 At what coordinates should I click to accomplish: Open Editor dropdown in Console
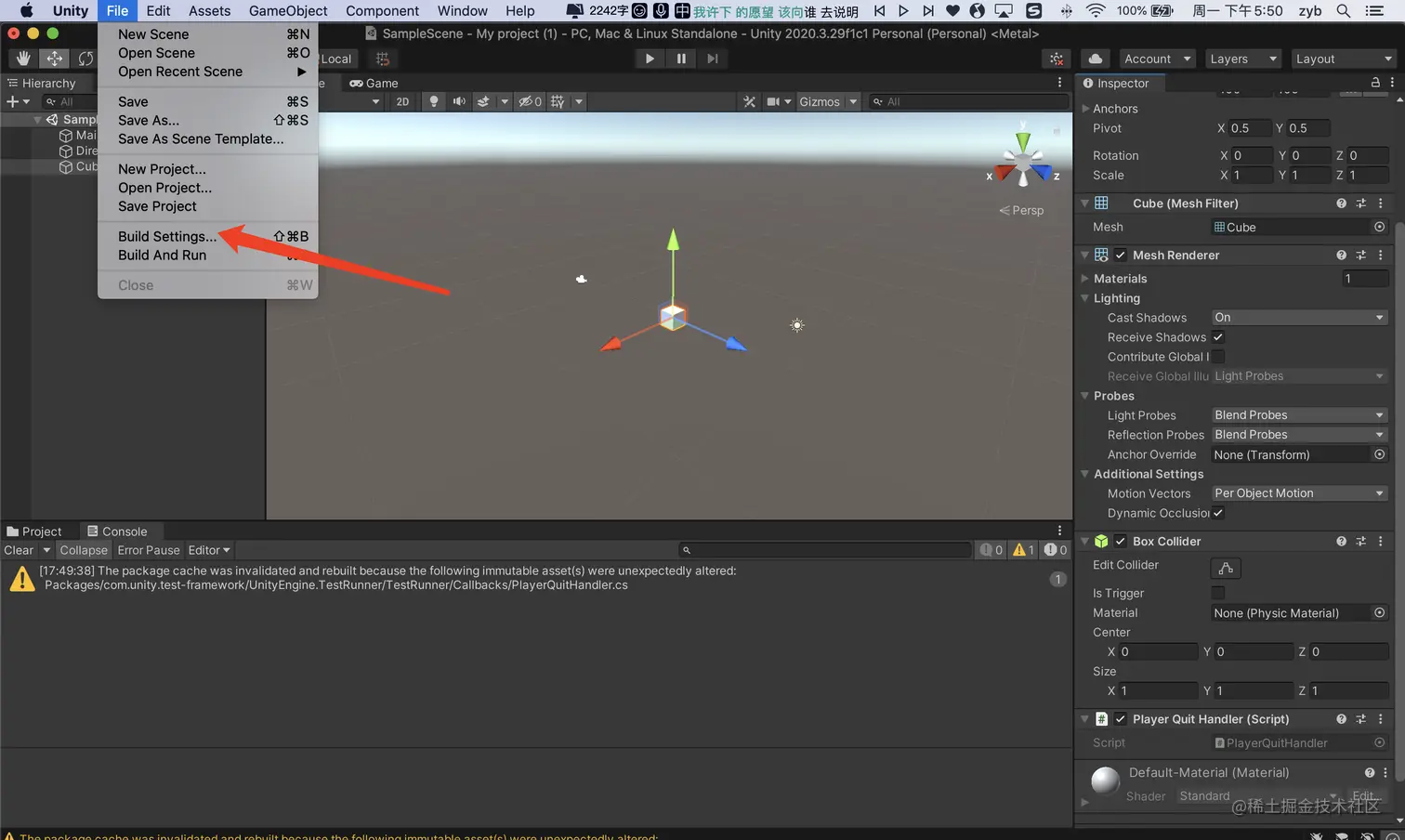coord(208,550)
